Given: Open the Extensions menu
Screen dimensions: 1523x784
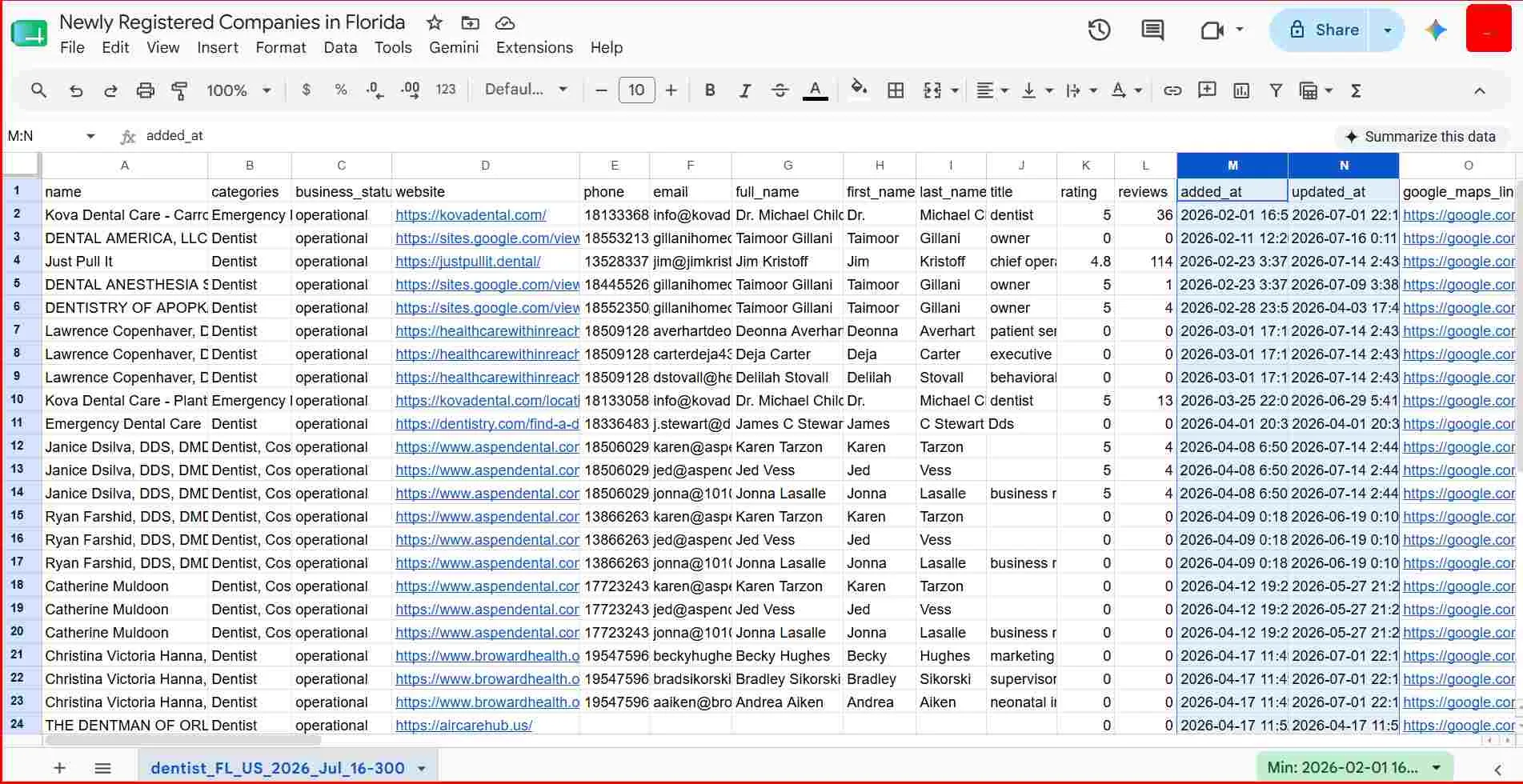Looking at the screenshot, I should pyautogui.click(x=535, y=47).
